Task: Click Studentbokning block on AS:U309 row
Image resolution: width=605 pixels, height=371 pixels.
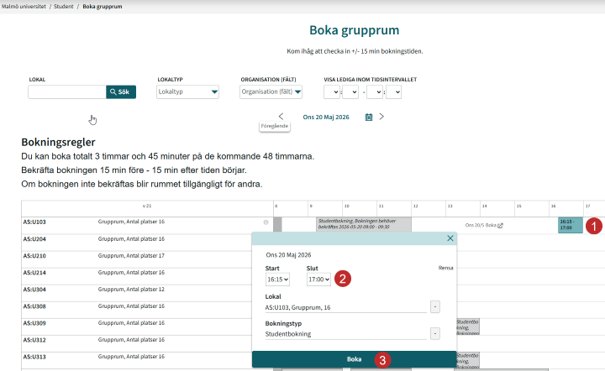Action: (x=468, y=327)
